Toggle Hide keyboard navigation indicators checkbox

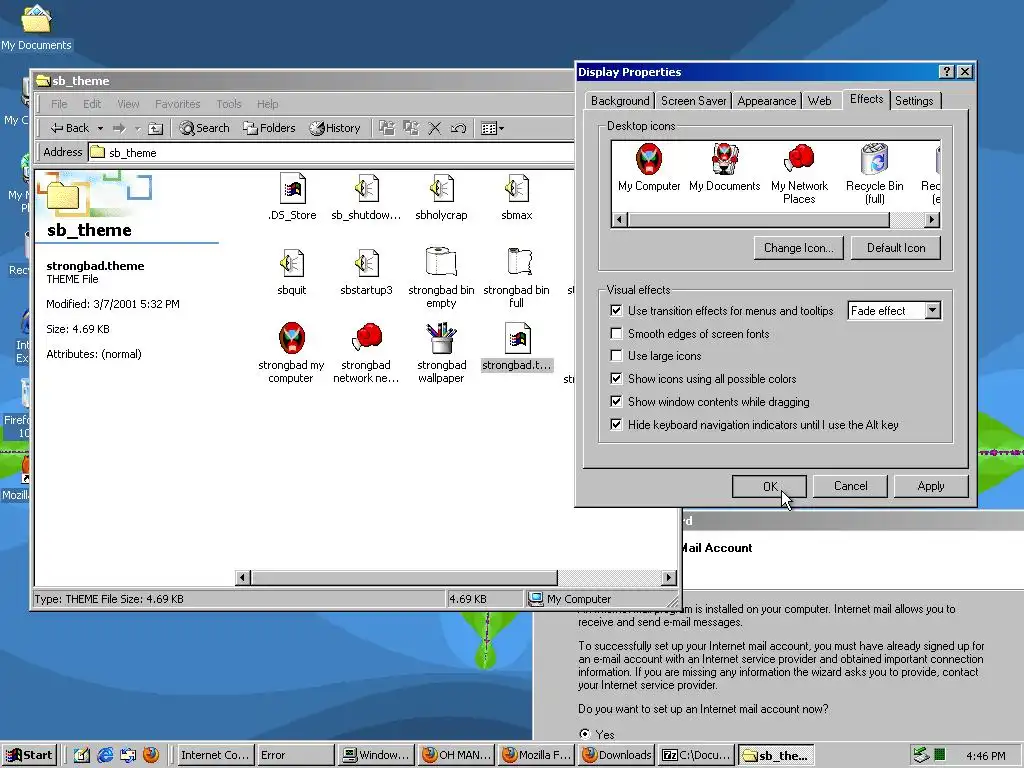coord(616,424)
